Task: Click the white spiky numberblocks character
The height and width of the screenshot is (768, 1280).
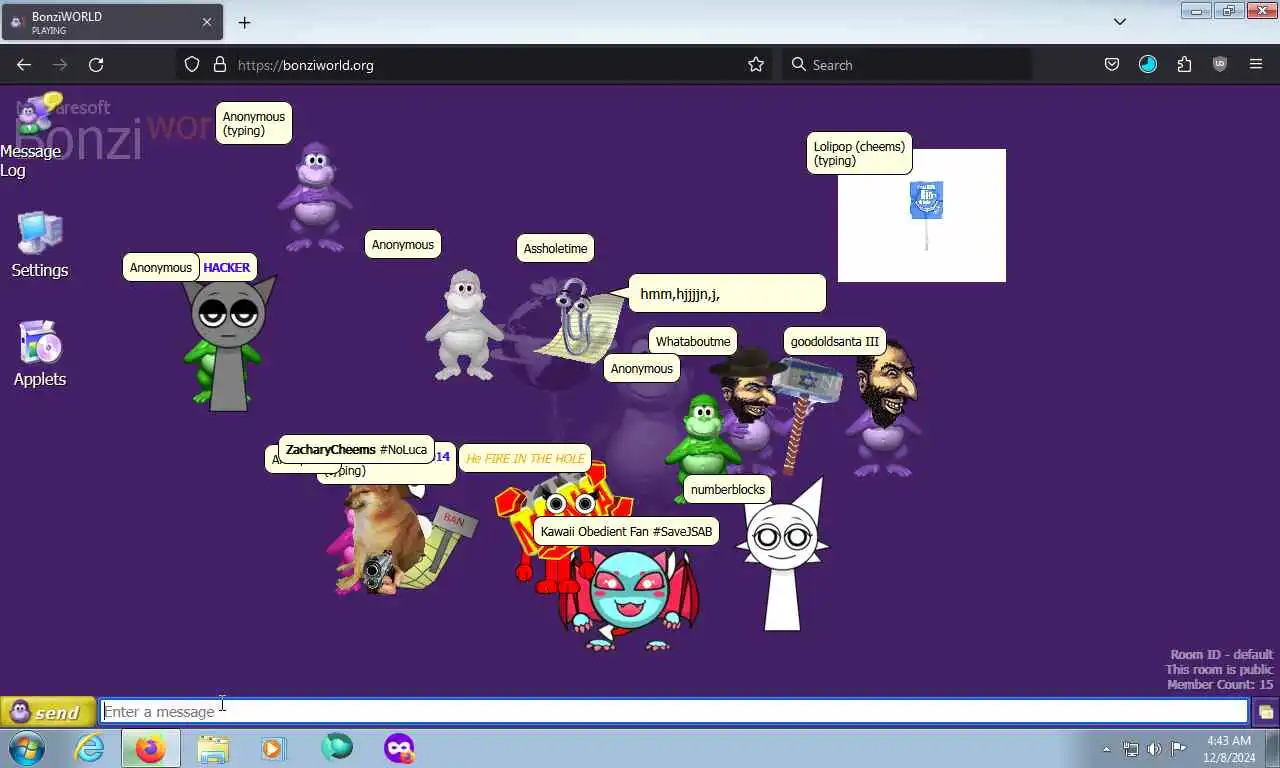Action: pyautogui.click(x=782, y=555)
